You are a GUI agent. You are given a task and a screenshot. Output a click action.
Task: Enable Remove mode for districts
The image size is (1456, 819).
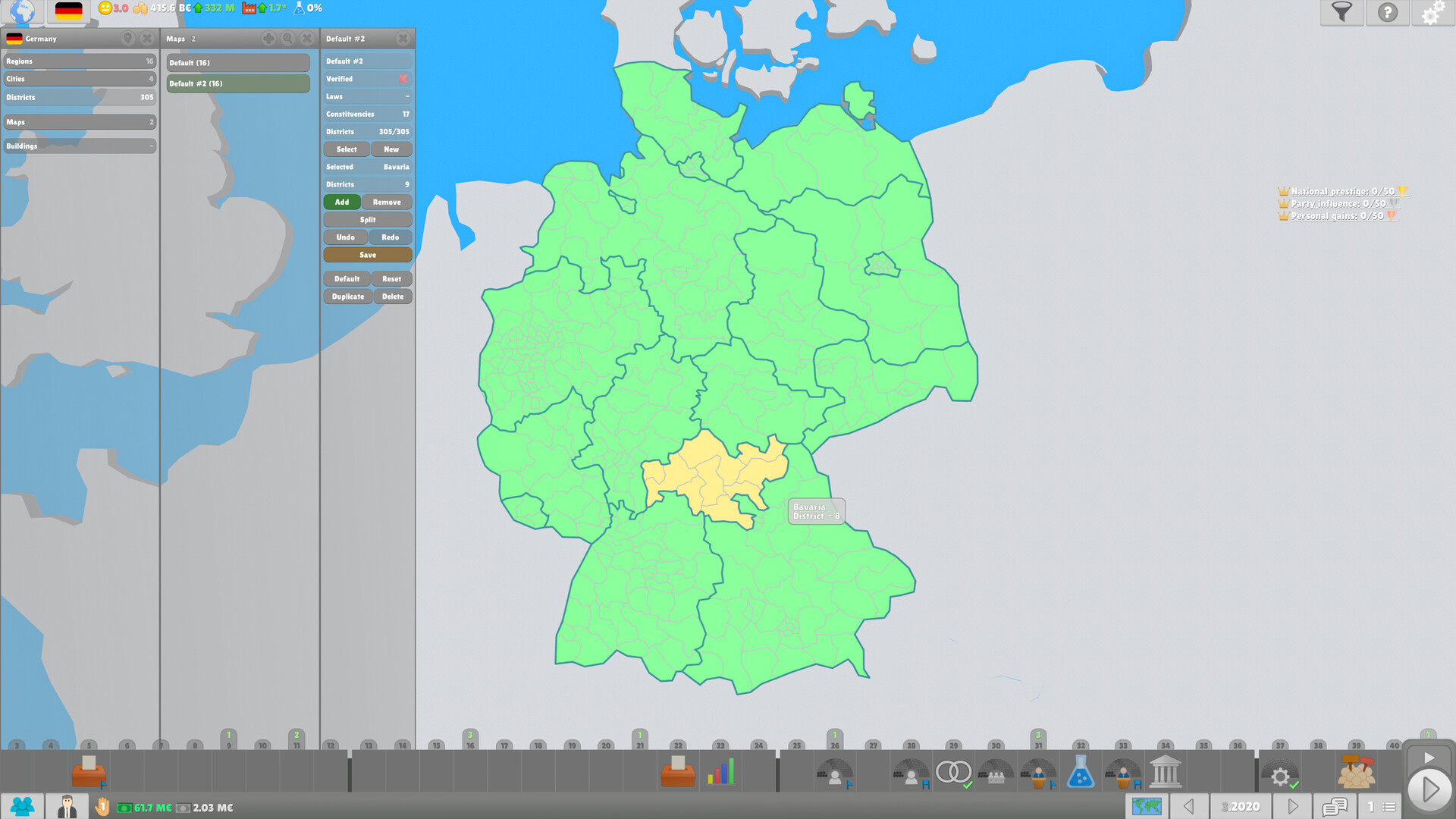387,202
